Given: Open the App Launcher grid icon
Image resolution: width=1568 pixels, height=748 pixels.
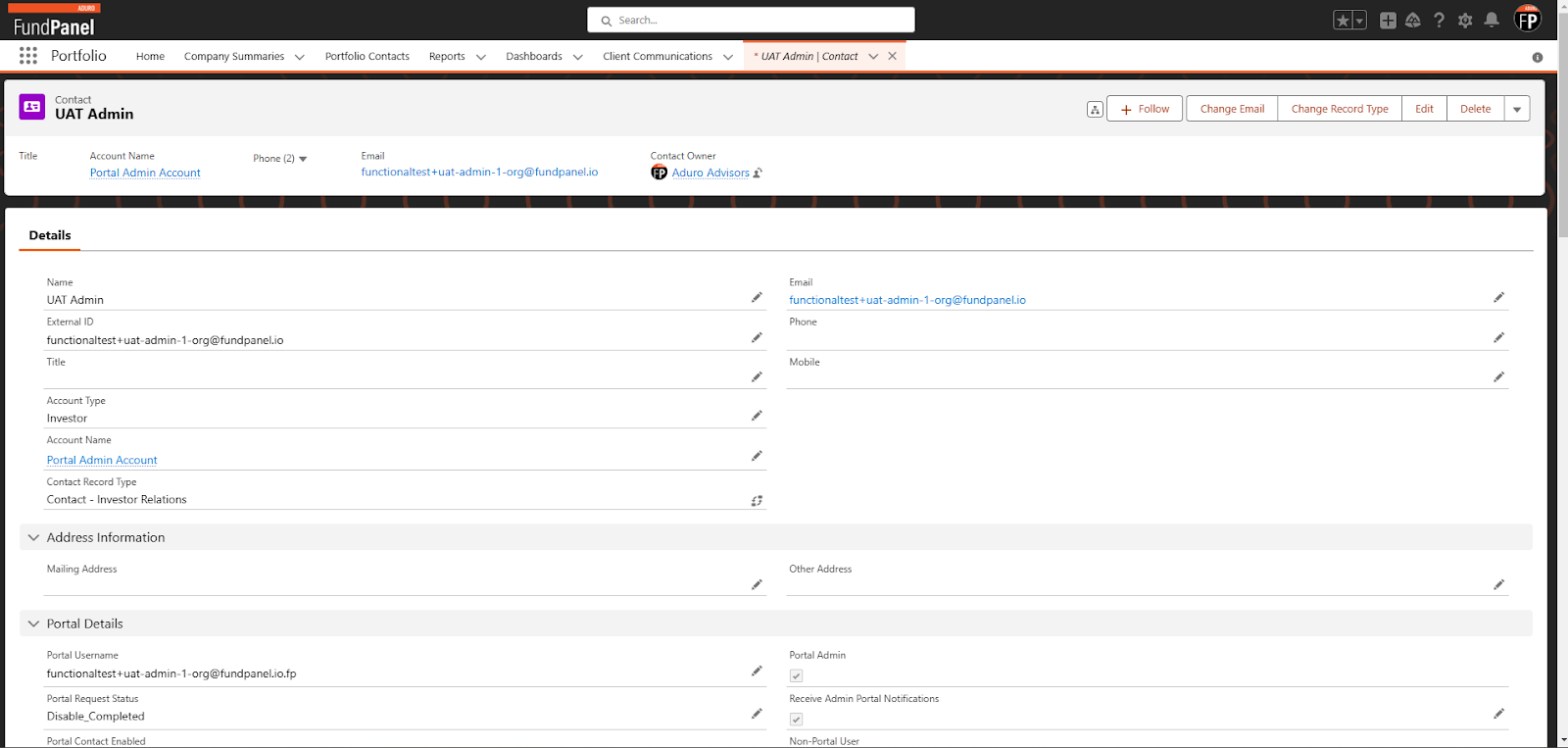Looking at the screenshot, I should point(28,56).
